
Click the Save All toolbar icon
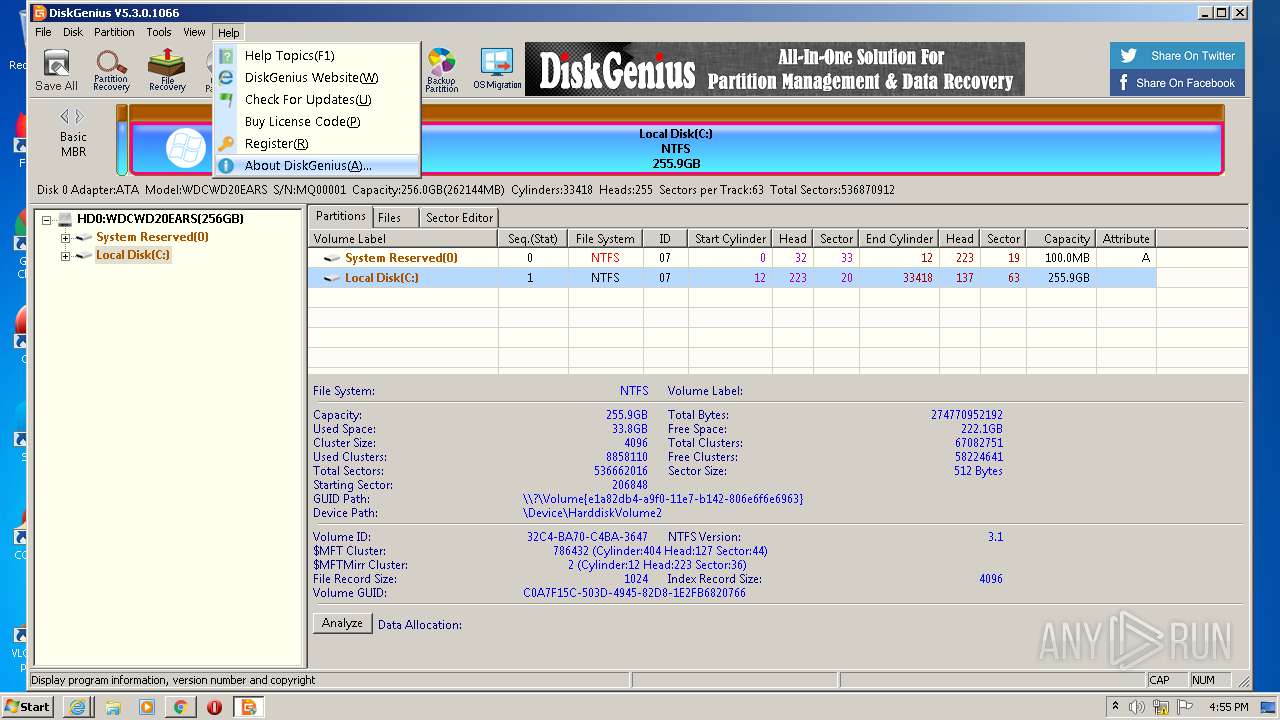pyautogui.click(x=56, y=71)
